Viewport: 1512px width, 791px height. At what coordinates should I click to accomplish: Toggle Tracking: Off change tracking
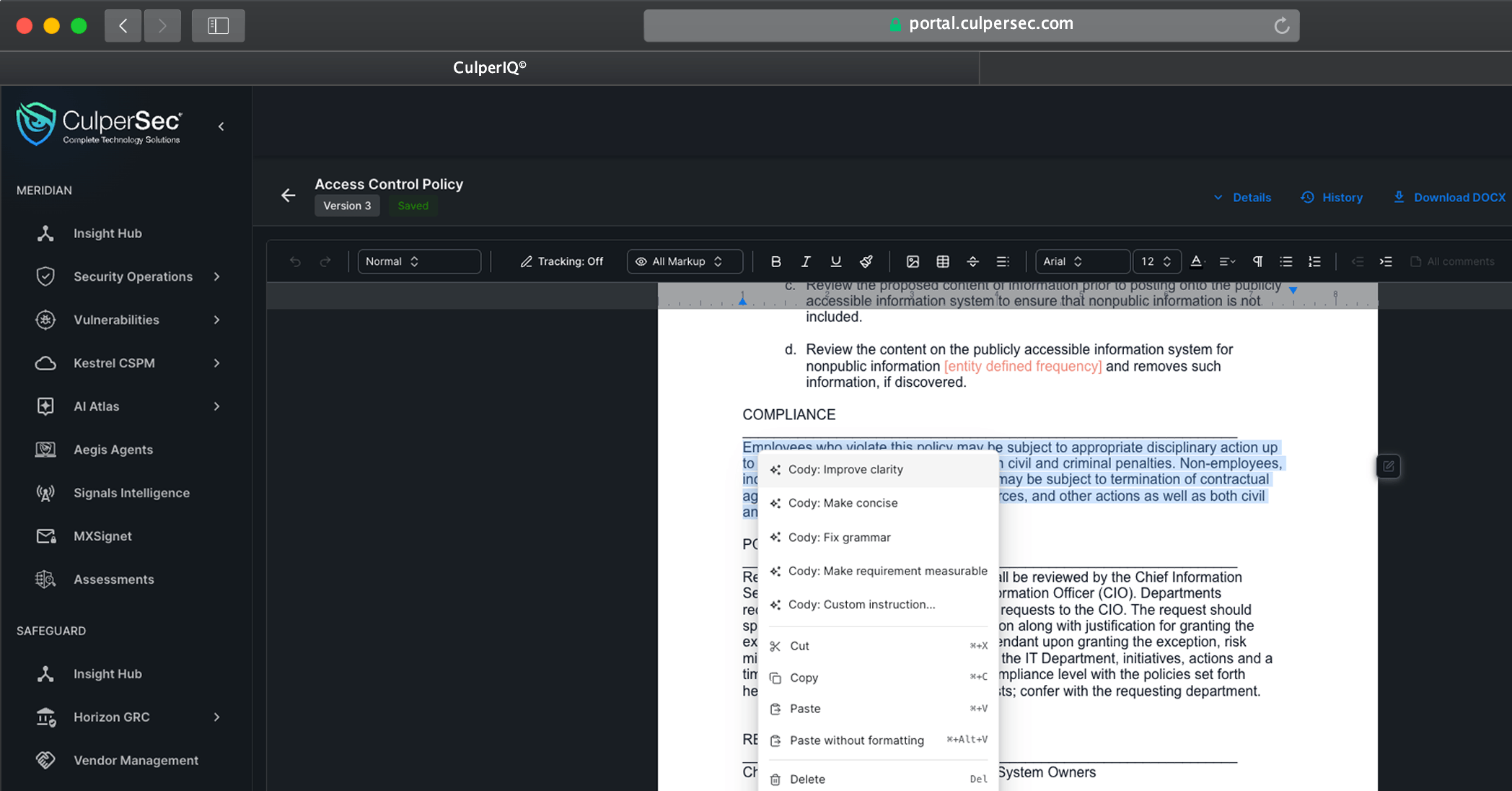coord(562,261)
